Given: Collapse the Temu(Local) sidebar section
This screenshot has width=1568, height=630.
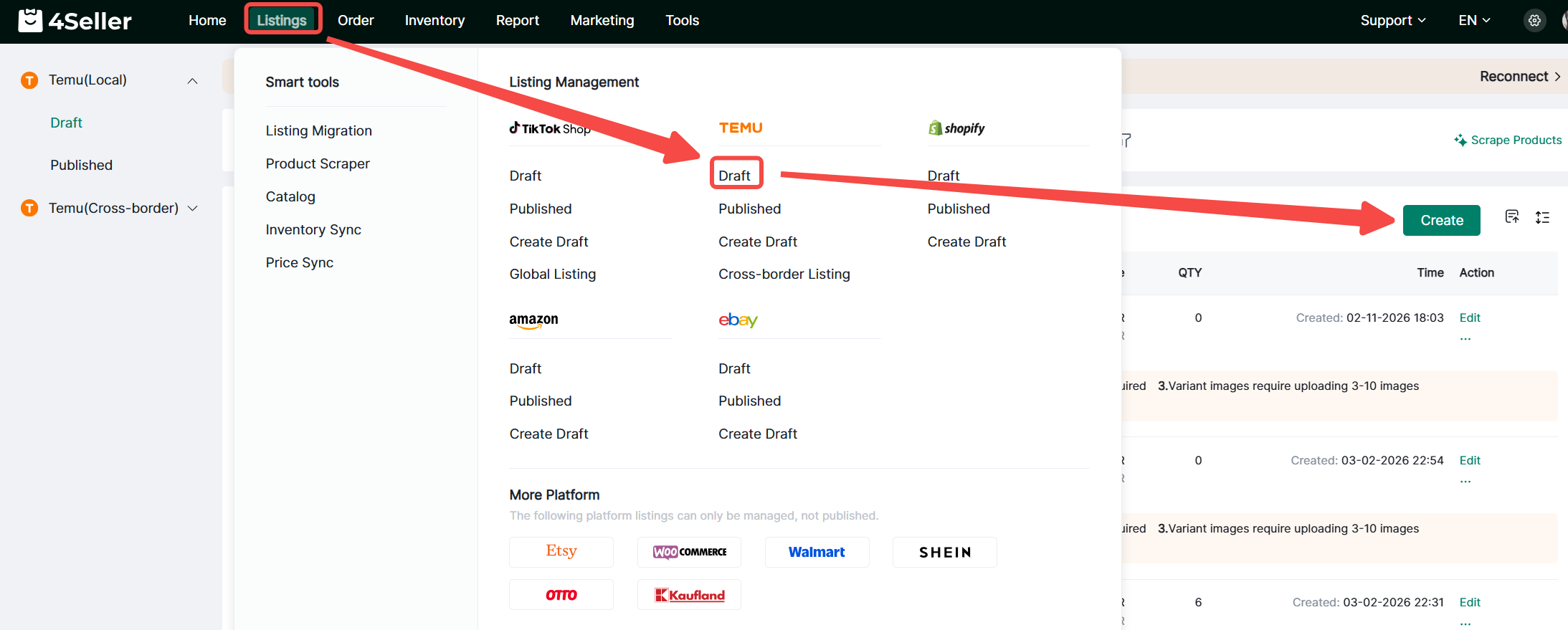Looking at the screenshot, I should (x=192, y=81).
